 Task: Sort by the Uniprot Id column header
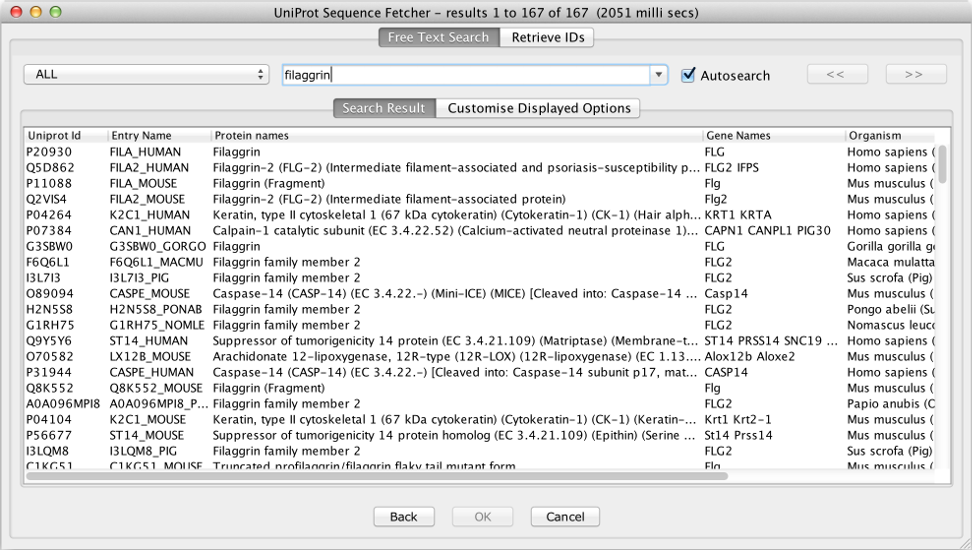55,135
